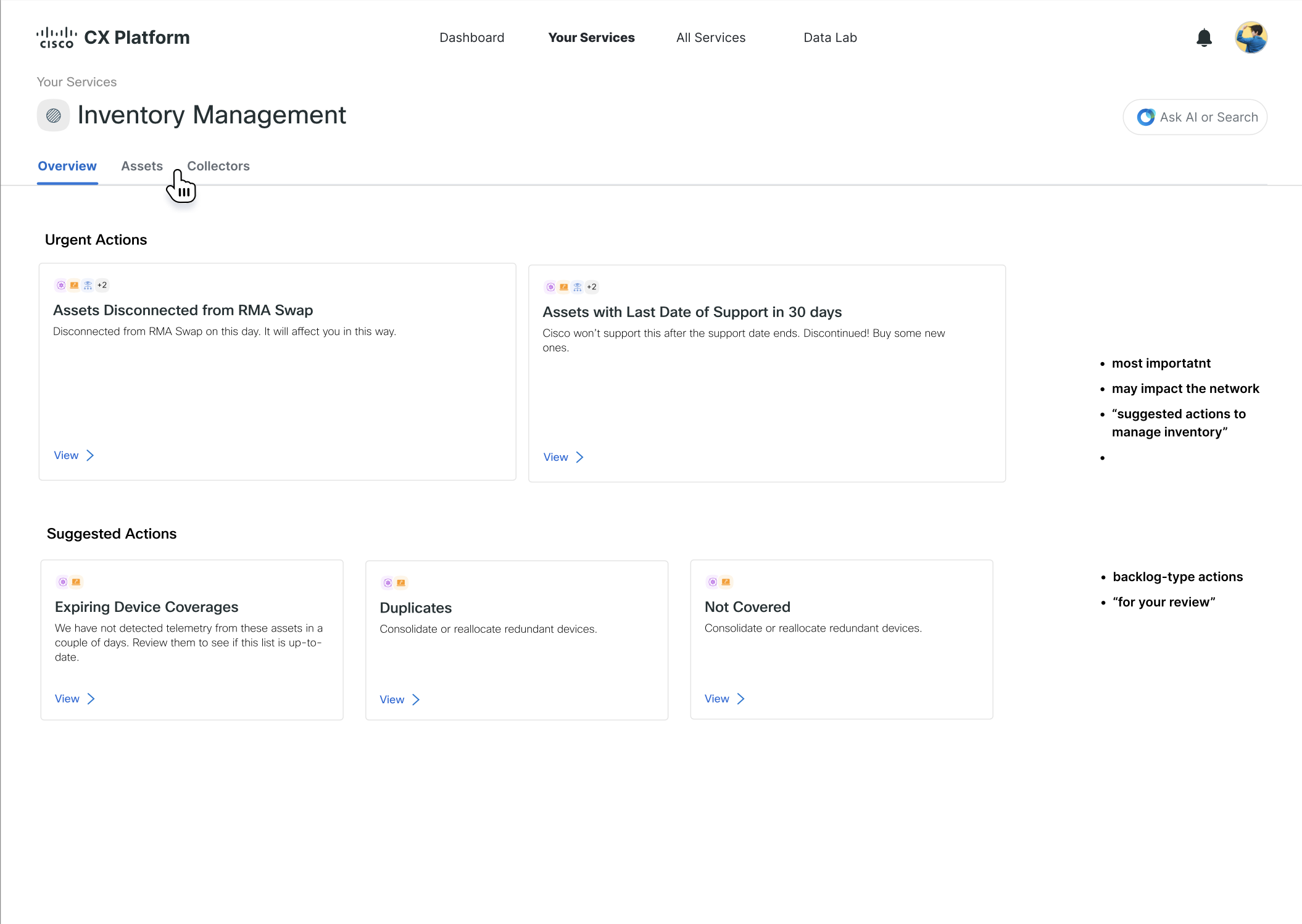Open the user profile avatar
Screen dimensions: 1302x924
click(1250, 38)
